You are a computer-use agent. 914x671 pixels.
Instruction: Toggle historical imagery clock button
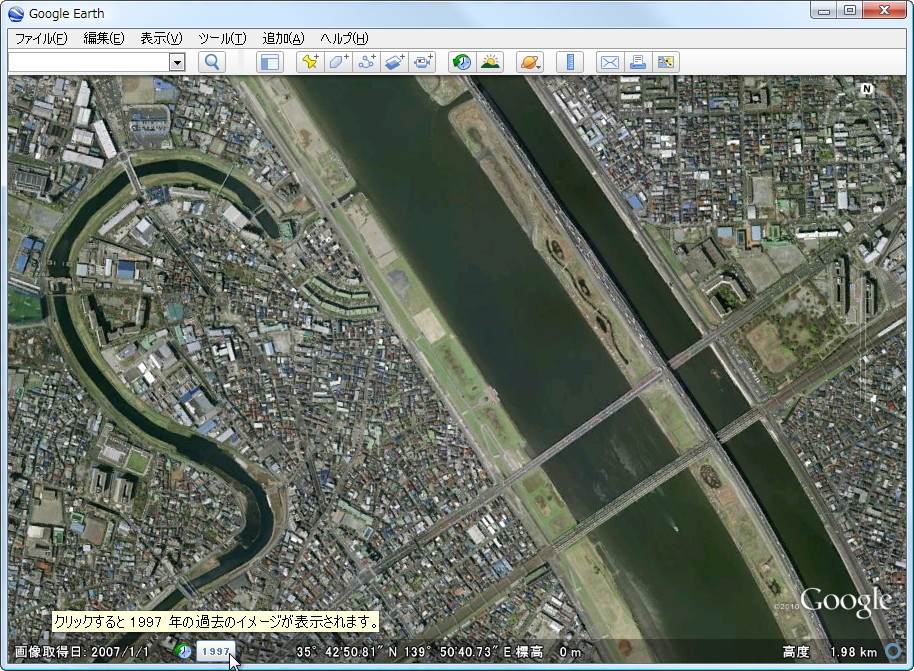click(461, 62)
